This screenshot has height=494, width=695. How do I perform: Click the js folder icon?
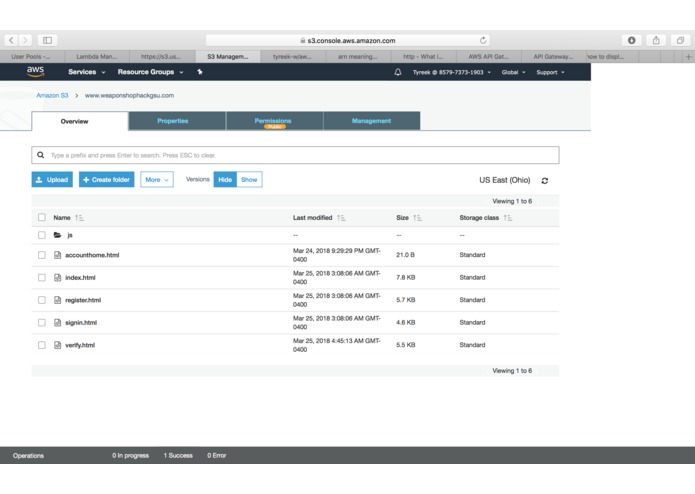click(58, 235)
